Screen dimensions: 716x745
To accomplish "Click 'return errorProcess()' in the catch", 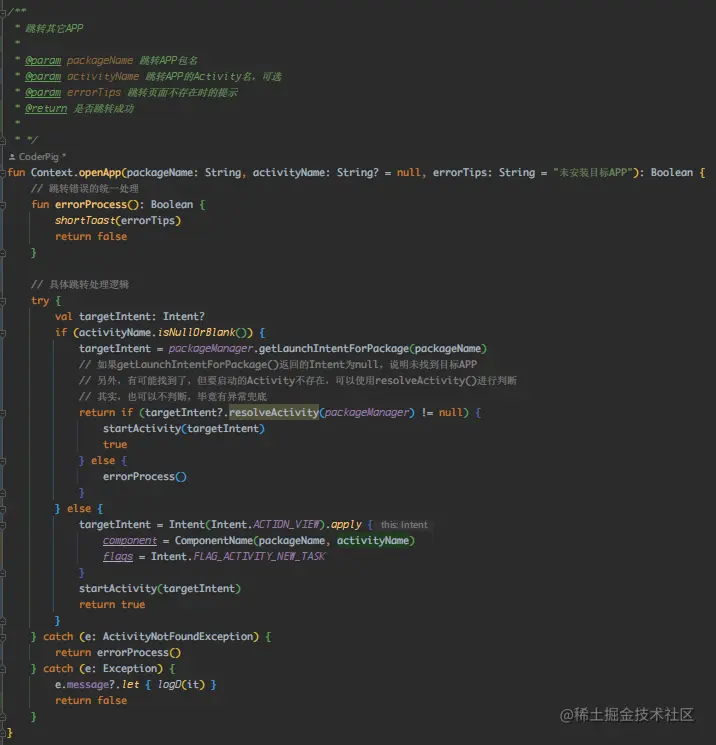I will 118,652.
